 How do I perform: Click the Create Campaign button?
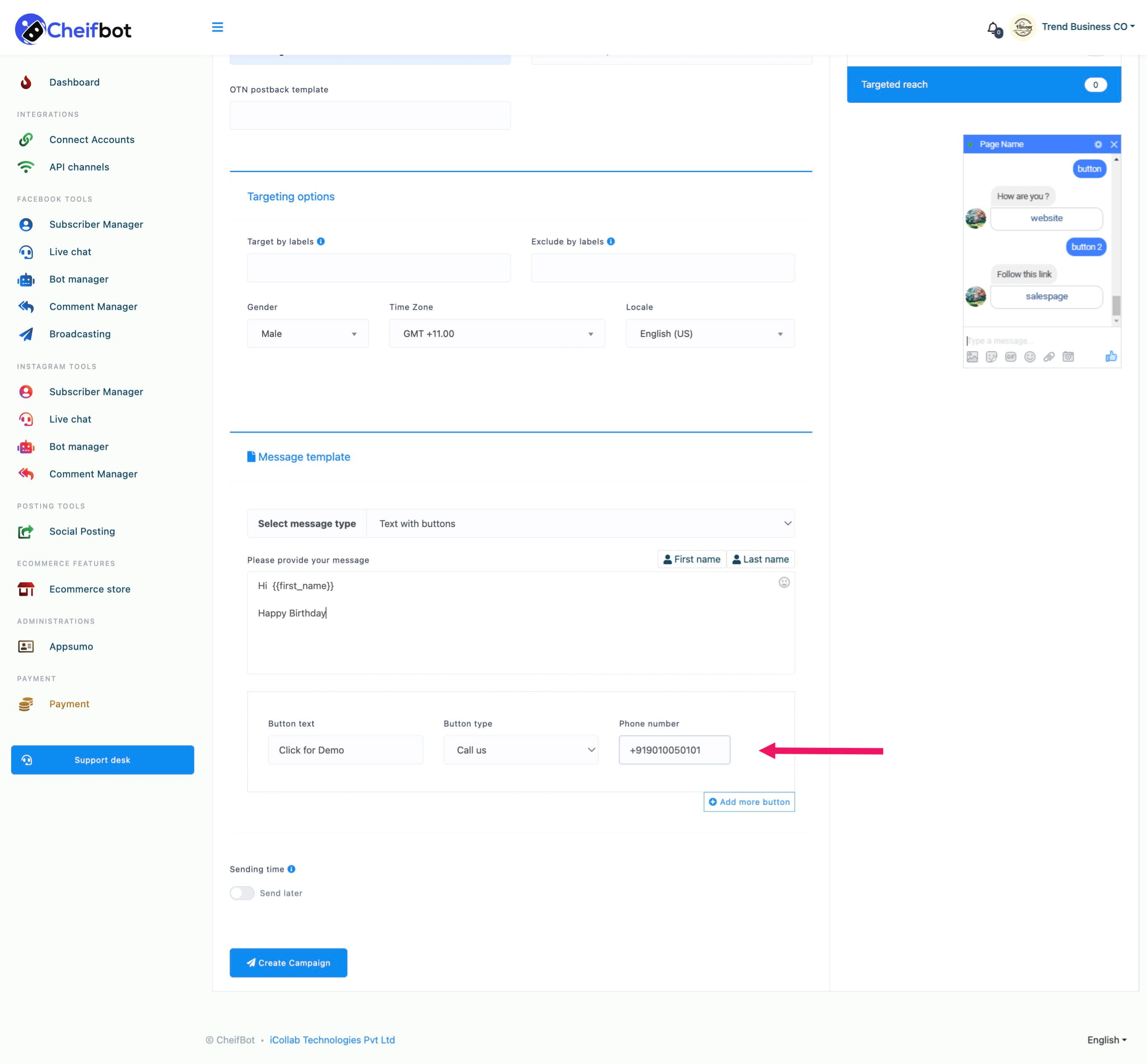(x=288, y=962)
